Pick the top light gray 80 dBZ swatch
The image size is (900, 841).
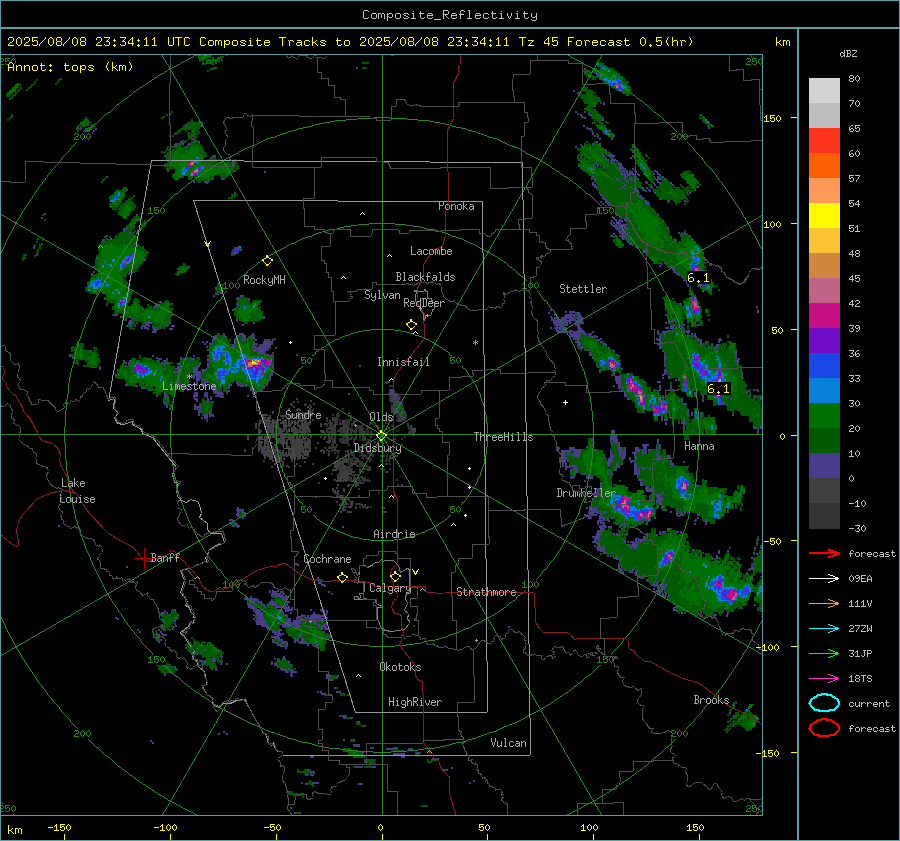824,90
